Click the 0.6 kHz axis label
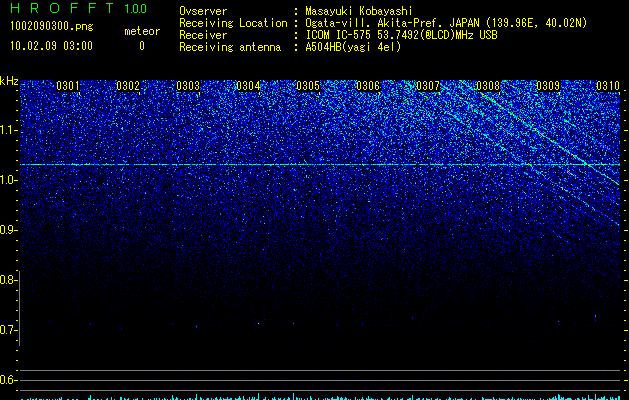This screenshot has height=400, width=629. [8, 380]
